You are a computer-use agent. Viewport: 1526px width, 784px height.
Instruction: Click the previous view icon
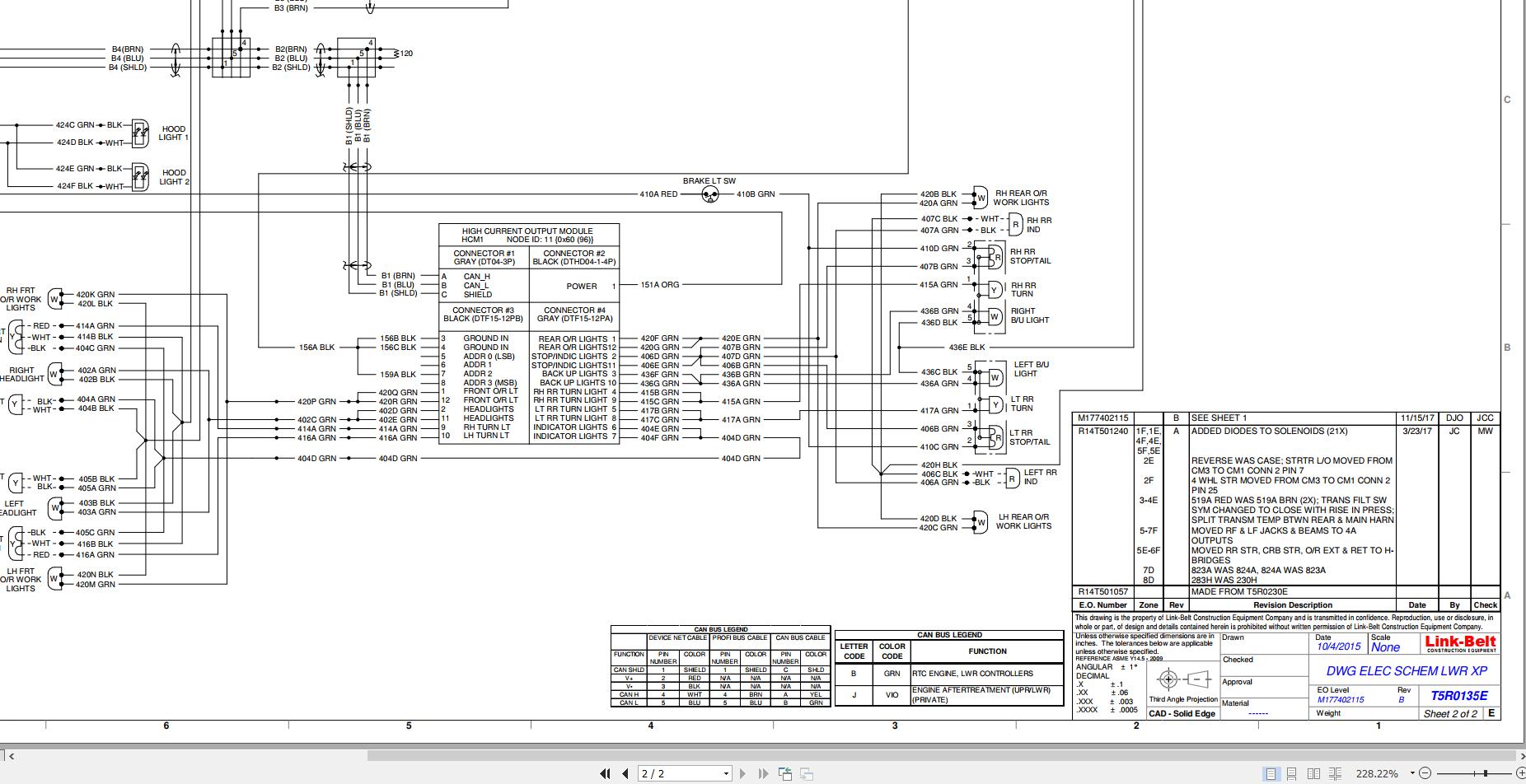[x=784, y=773]
